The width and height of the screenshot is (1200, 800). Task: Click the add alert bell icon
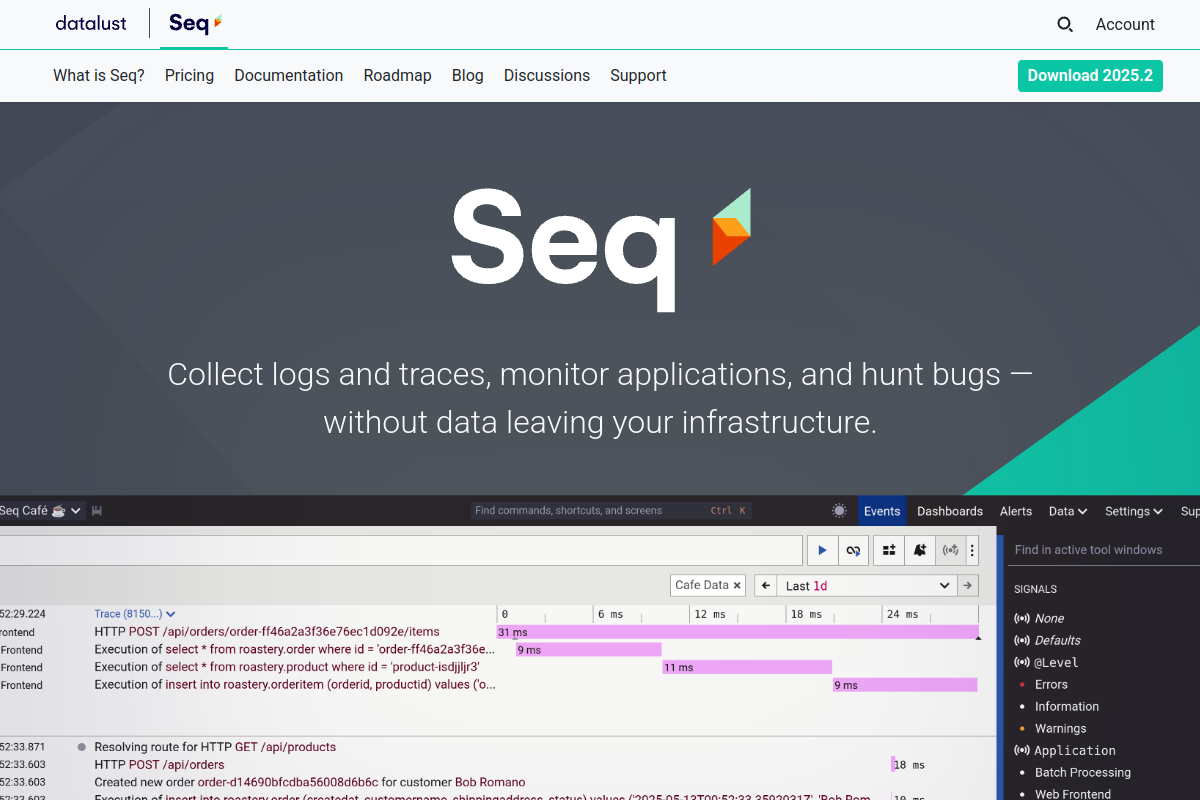920,550
